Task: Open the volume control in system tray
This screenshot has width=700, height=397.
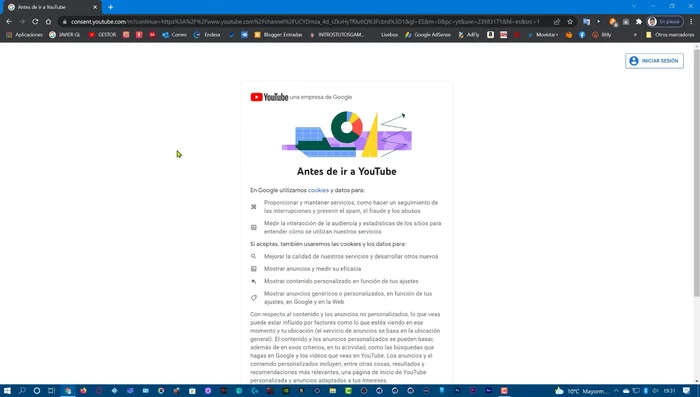Action: click(655, 391)
